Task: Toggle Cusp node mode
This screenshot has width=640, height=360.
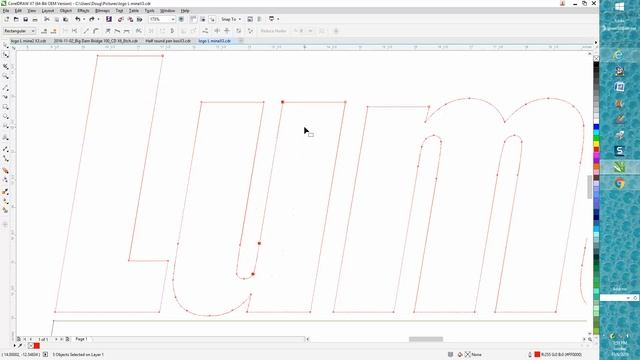Action: click(x=108, y=31)
